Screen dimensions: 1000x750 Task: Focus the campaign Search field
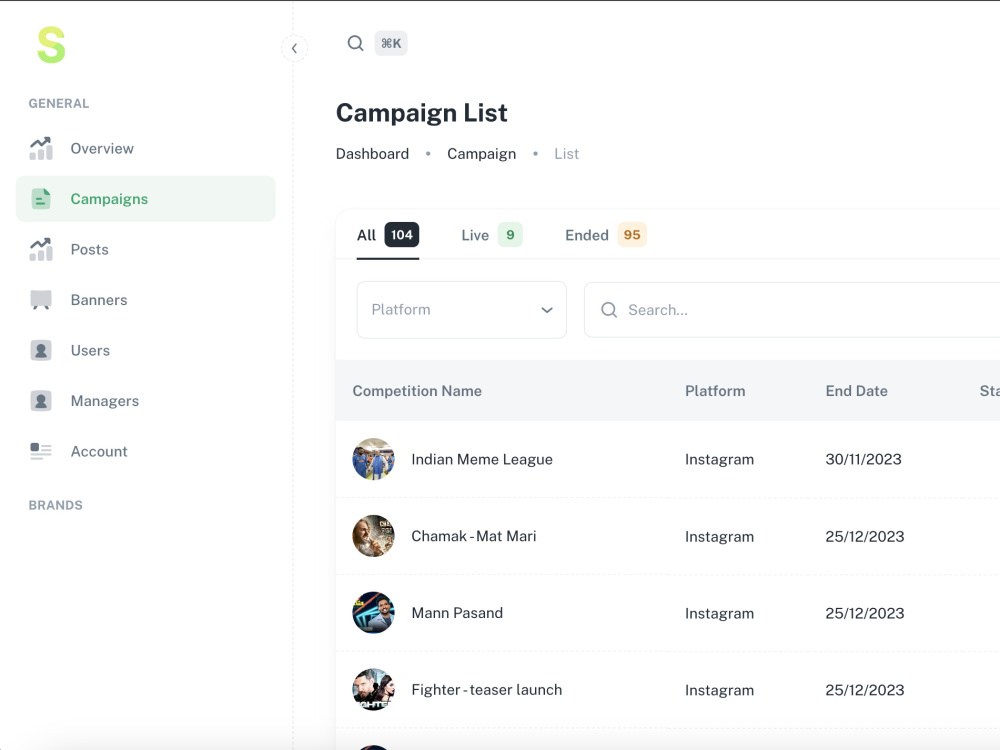792,310
